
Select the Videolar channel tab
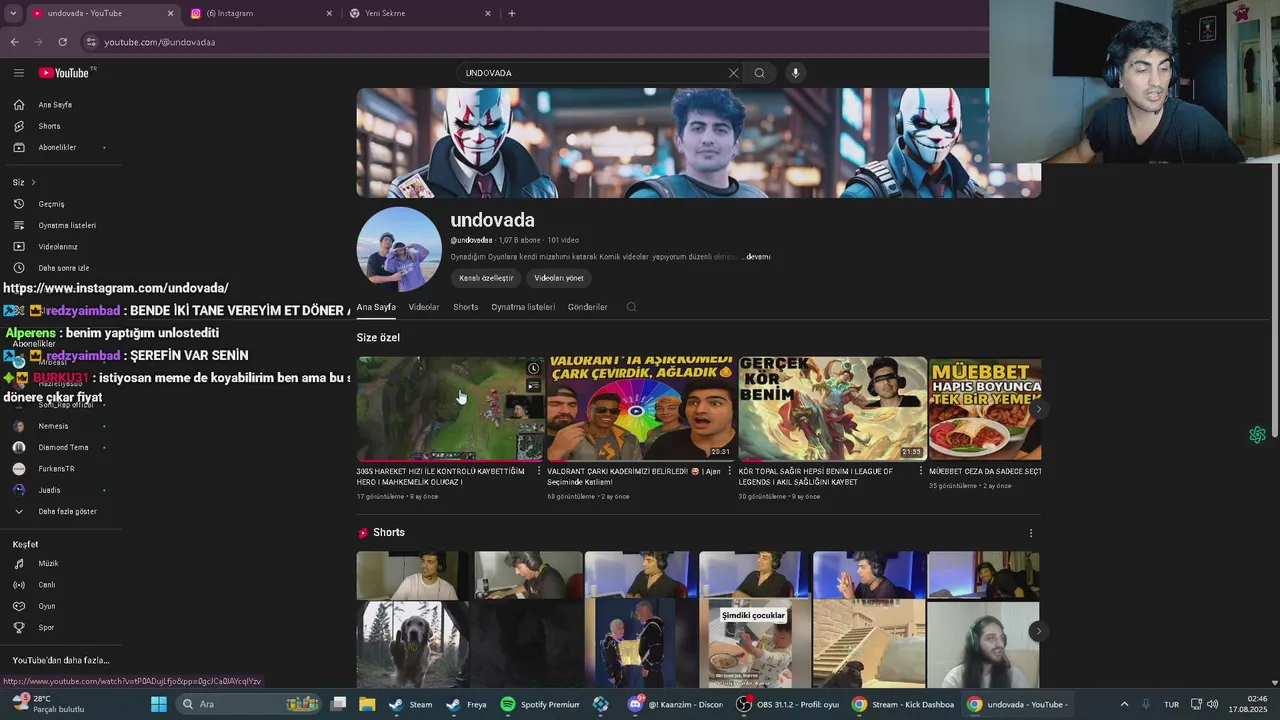tap(424, 307)
